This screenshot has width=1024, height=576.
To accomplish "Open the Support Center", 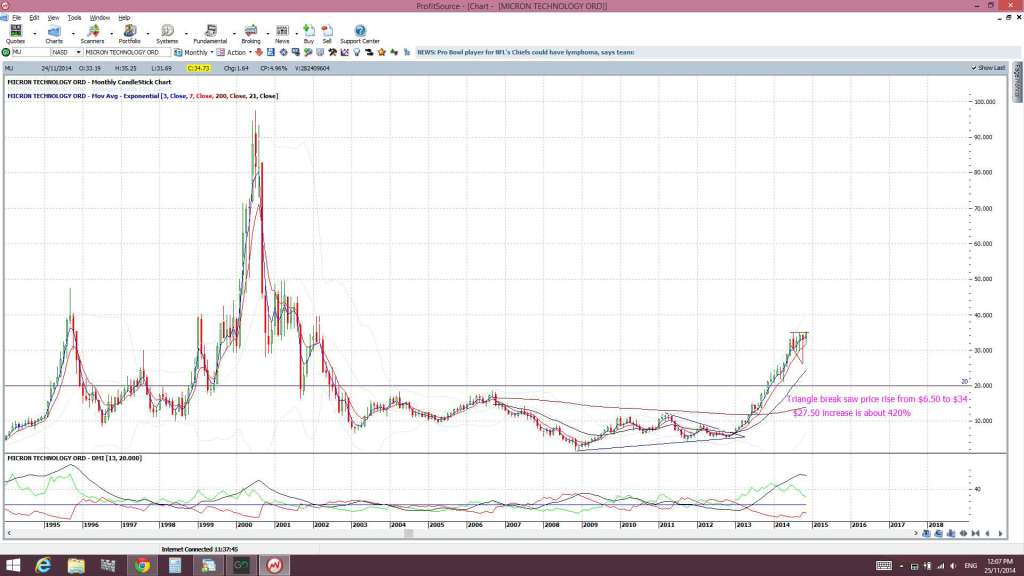I will [x=360, y=34].
